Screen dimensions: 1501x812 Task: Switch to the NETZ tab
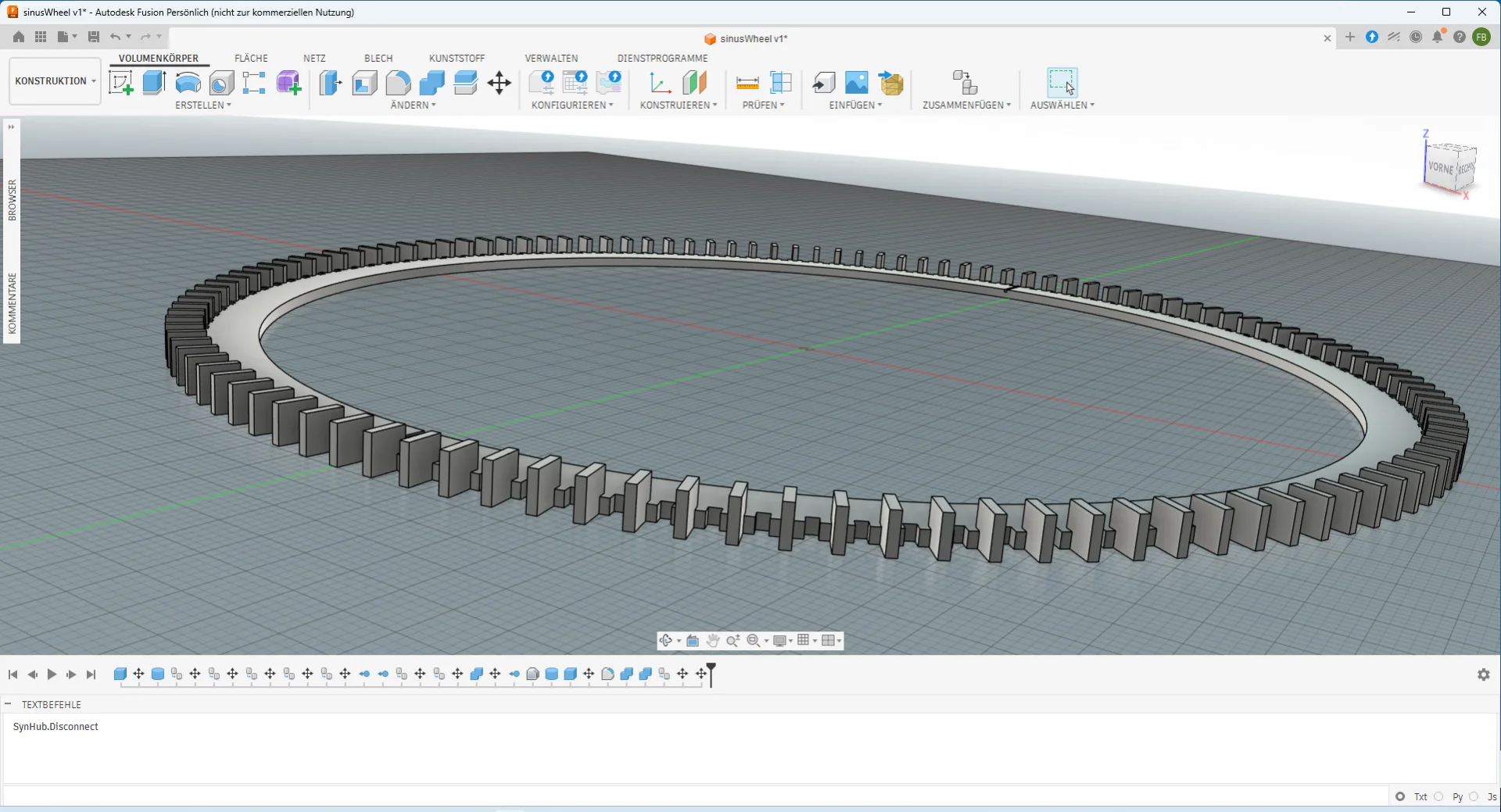tap(314, 59)
